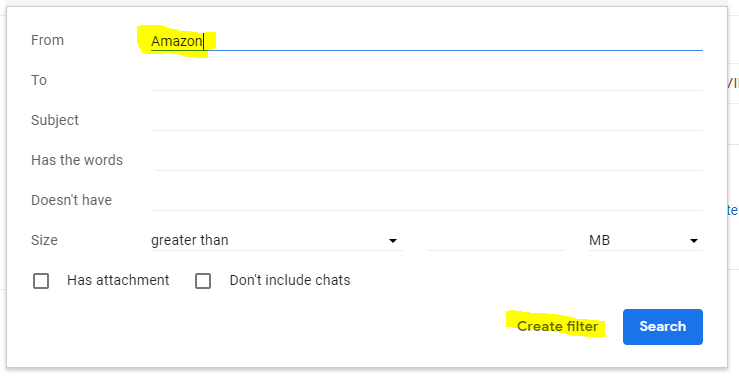Click into the Has the words field
The width and height of the screenshot is (739, 378).
click(x=427, y=160)
